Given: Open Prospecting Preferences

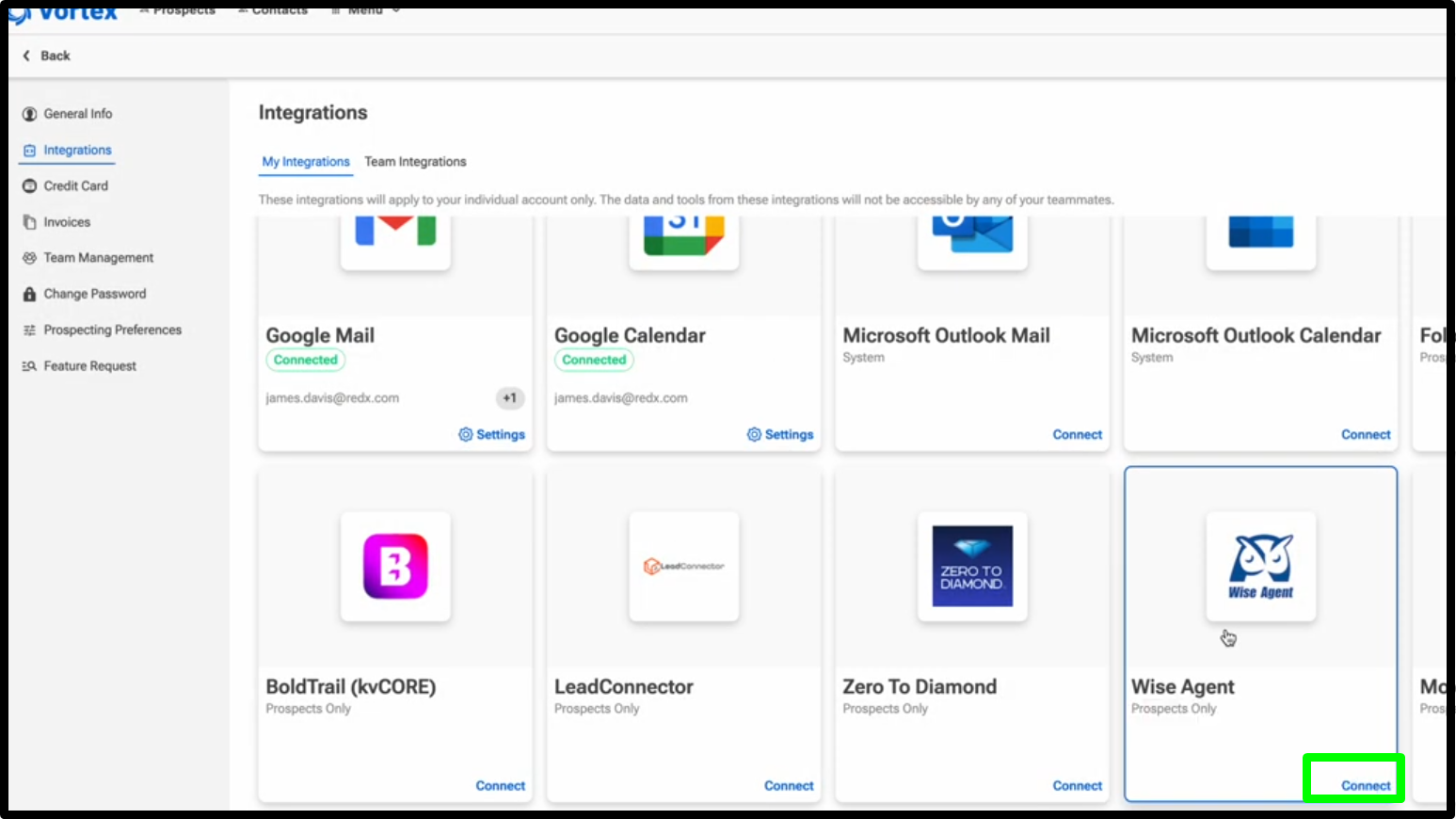Looking at the screenshot, I should pyautogui.click(x=102, y=329).
